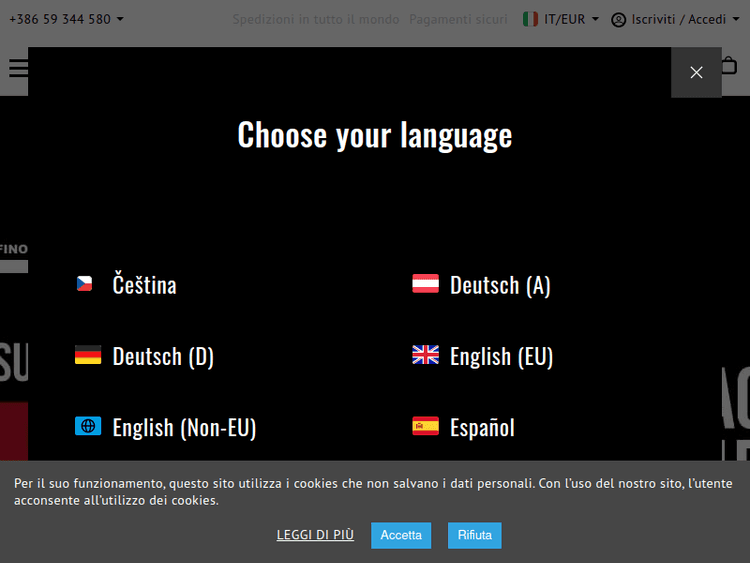750x563 pixels.
Task: Click the United Kingdom flag icon
Action: tap(425, 355)
